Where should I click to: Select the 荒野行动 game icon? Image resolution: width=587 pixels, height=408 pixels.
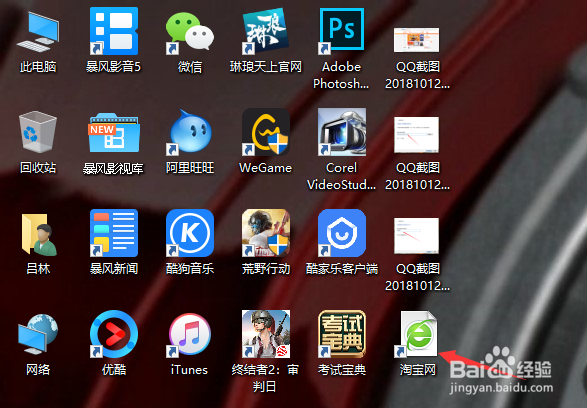pos(265,233)
